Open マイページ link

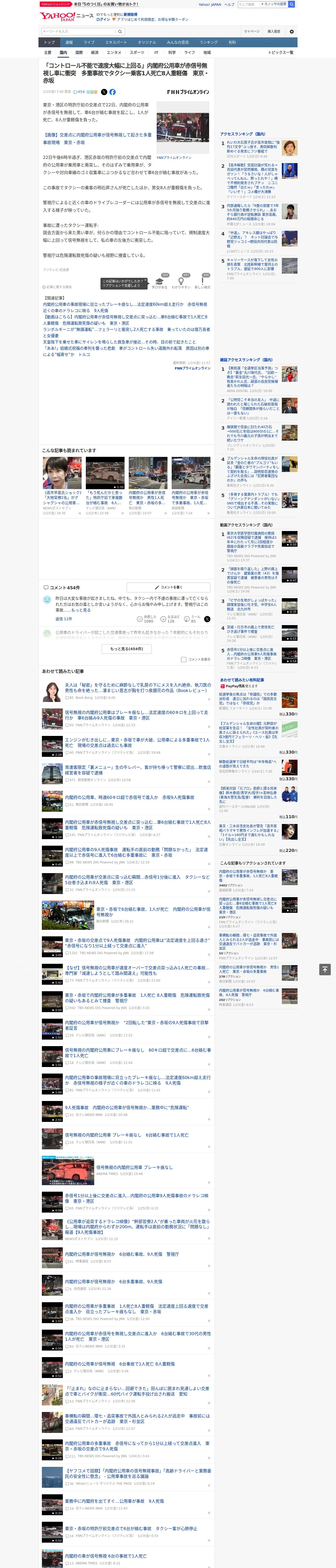[x=251, y=32]
